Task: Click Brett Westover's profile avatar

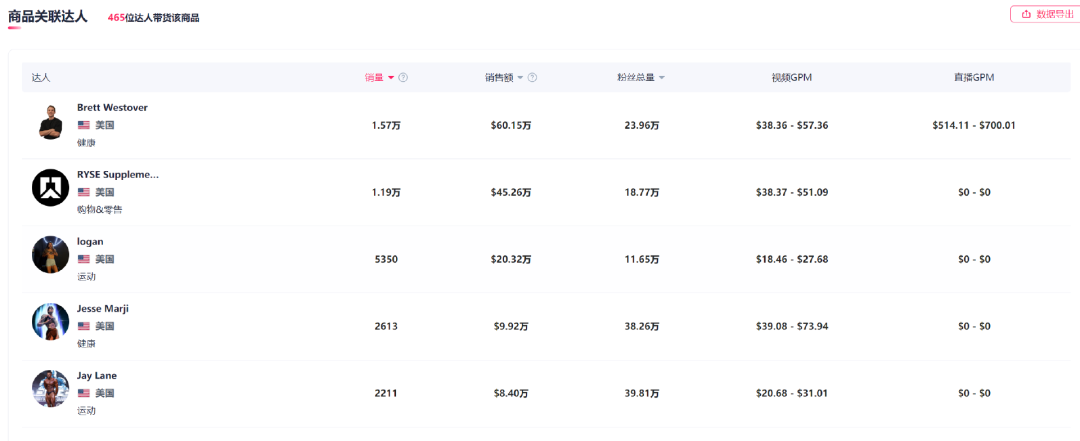Action: [x=50, y=121]
